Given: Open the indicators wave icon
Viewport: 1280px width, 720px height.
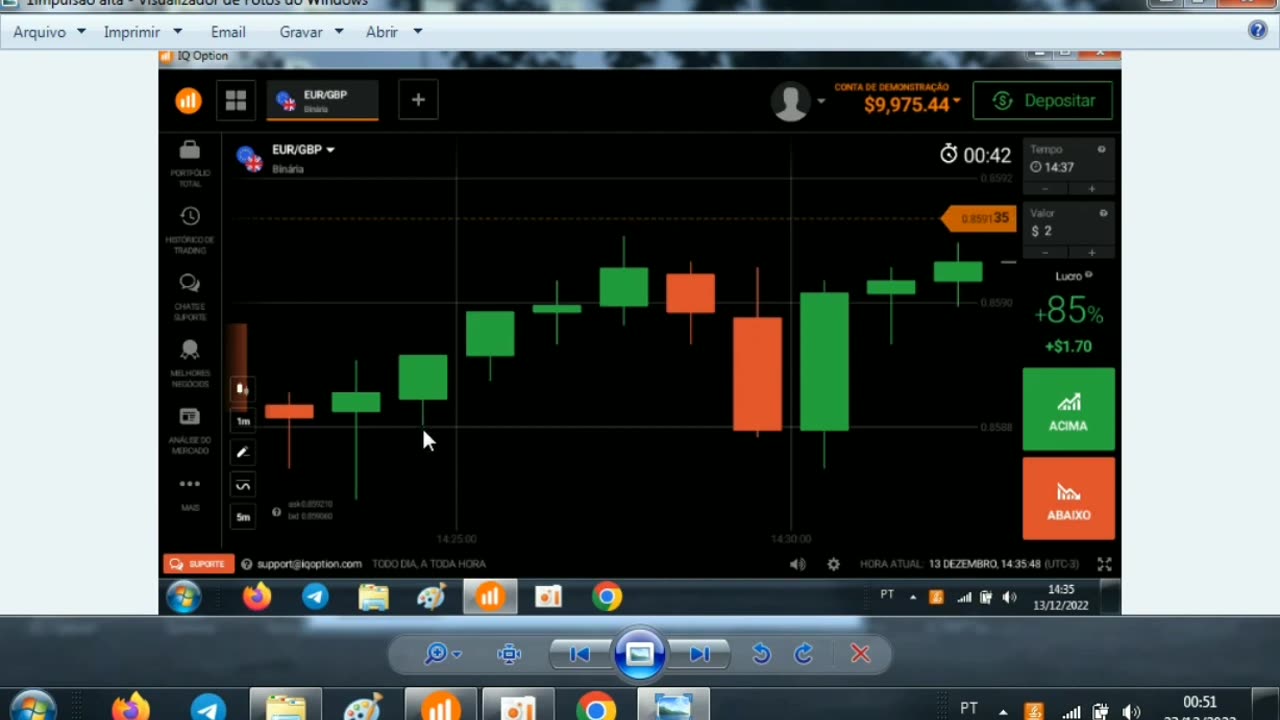Looking at the screenshot, I should (x=242, y=485).
